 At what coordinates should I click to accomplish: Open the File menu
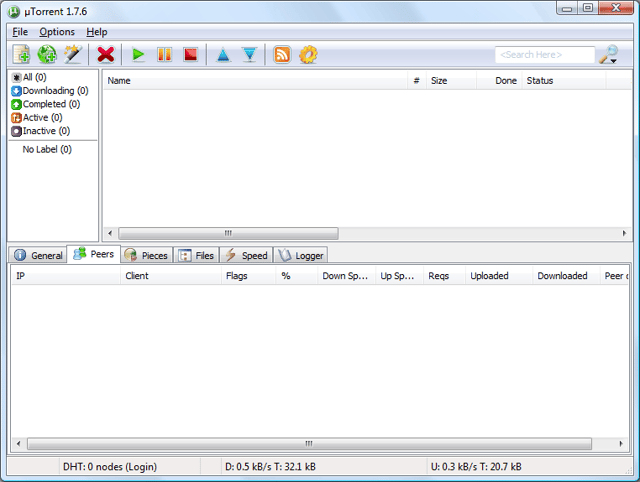click(x=20, y=32)
